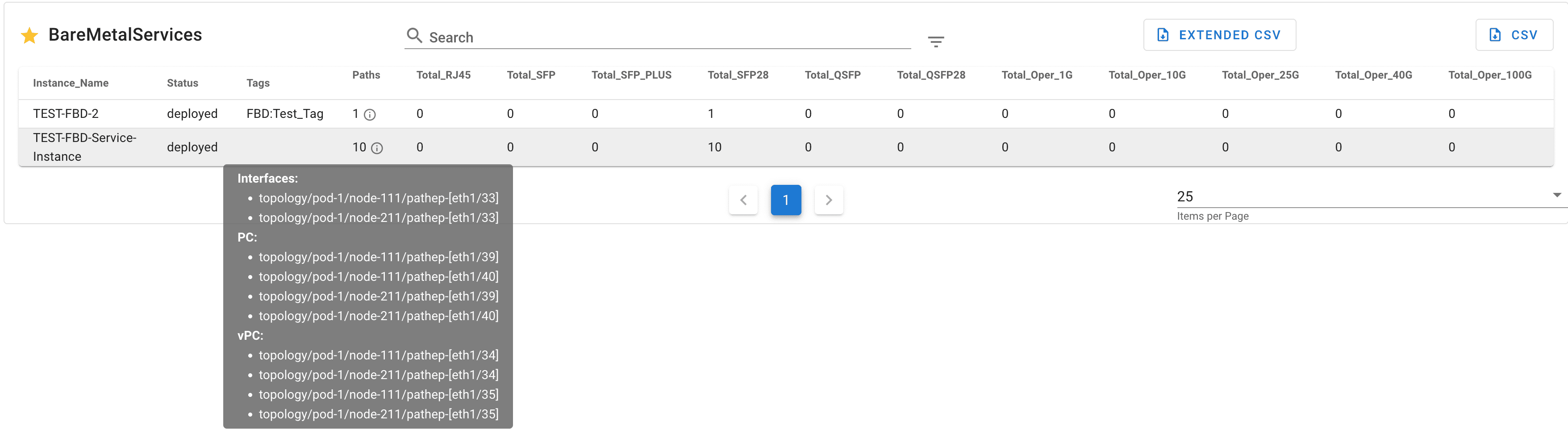Sort by Paths column header
Viewport: 1568px width, 434px height.
click(366, 75)
